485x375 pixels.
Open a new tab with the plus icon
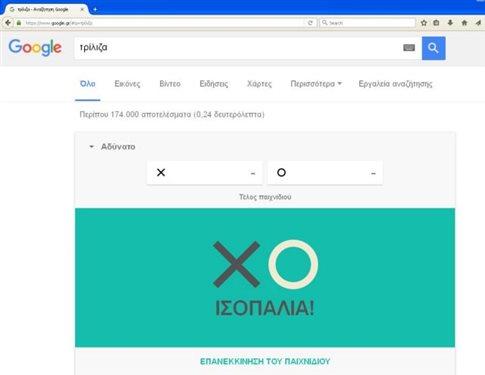pyautogui.click(x=95, y=9)
